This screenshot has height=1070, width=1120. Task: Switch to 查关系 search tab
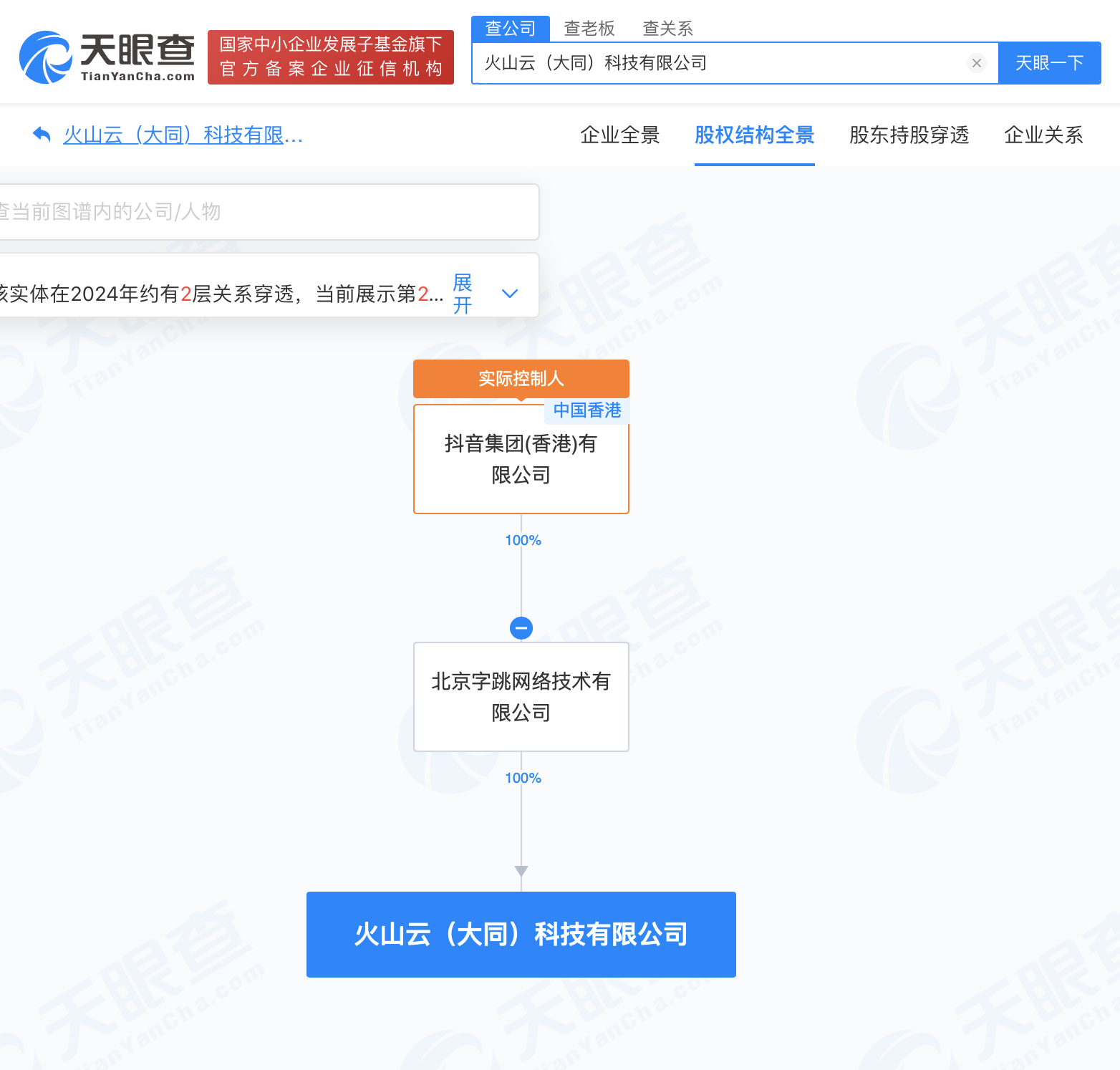(x=668, y=29)
